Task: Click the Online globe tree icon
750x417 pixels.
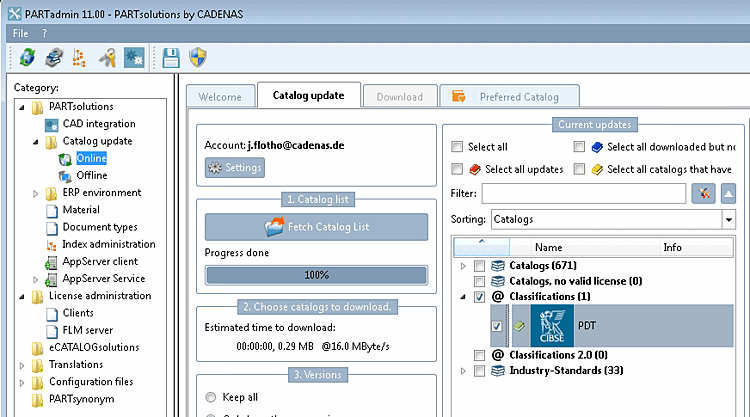Action: coord(65,159)
